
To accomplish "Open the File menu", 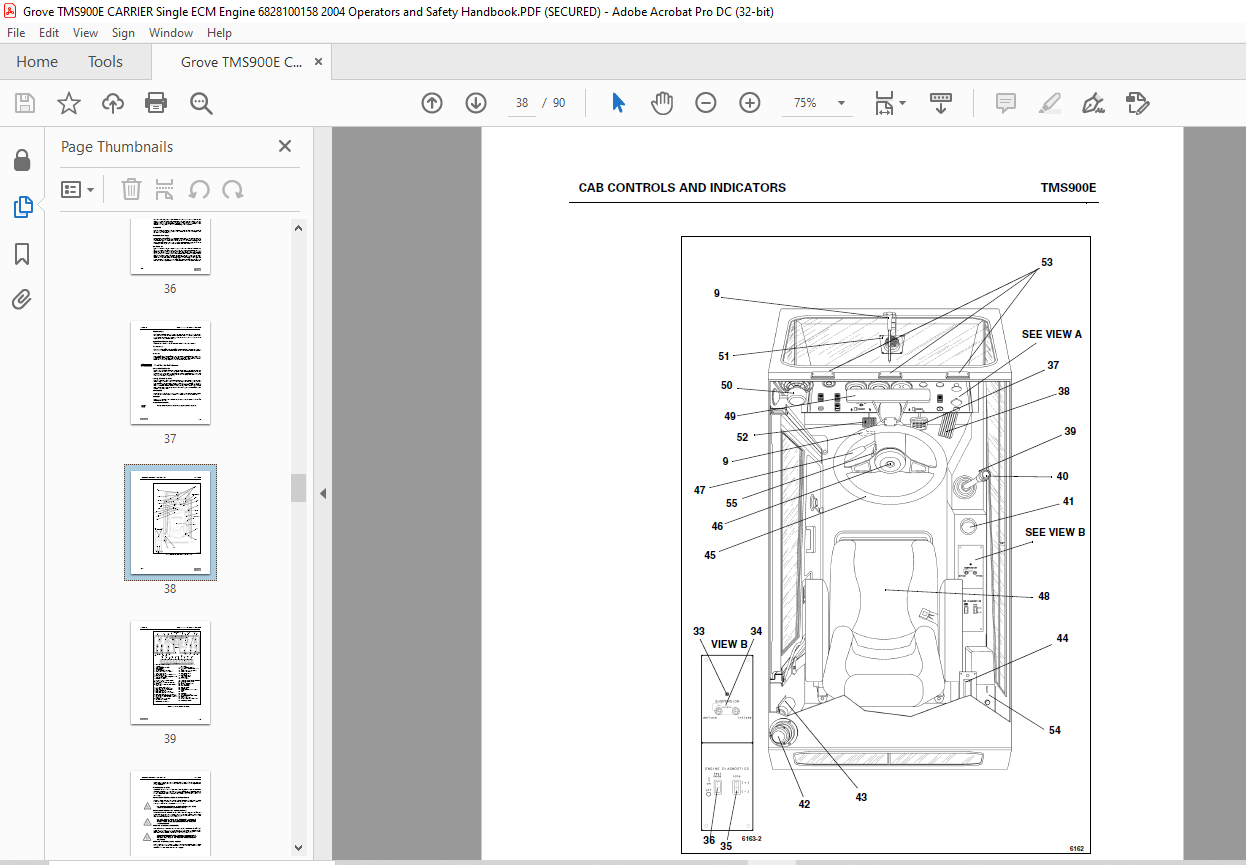I will [x=16, y=33].
